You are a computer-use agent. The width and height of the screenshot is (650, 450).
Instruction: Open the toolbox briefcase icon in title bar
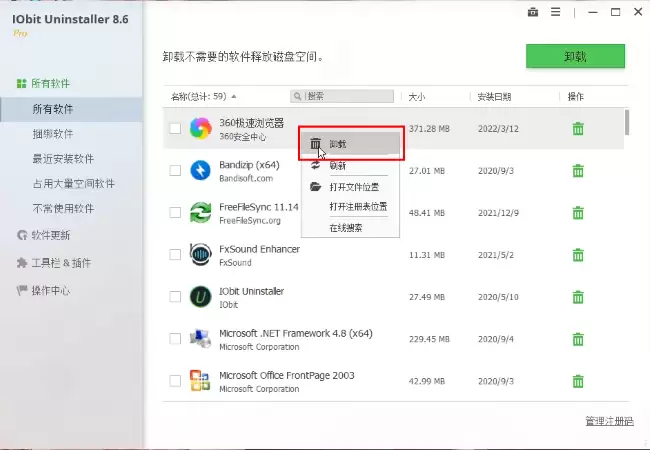(533, 12)
